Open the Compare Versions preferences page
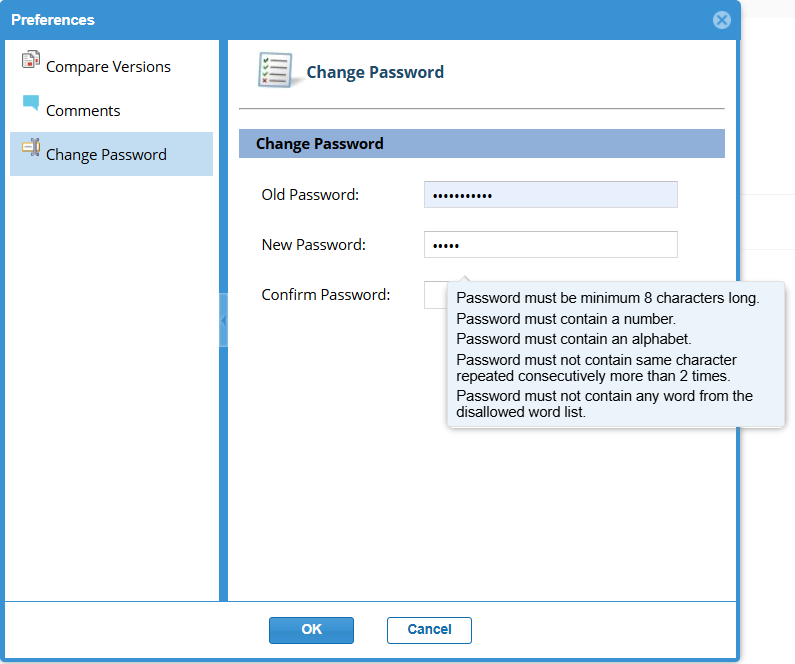 [x=108, y=67]
